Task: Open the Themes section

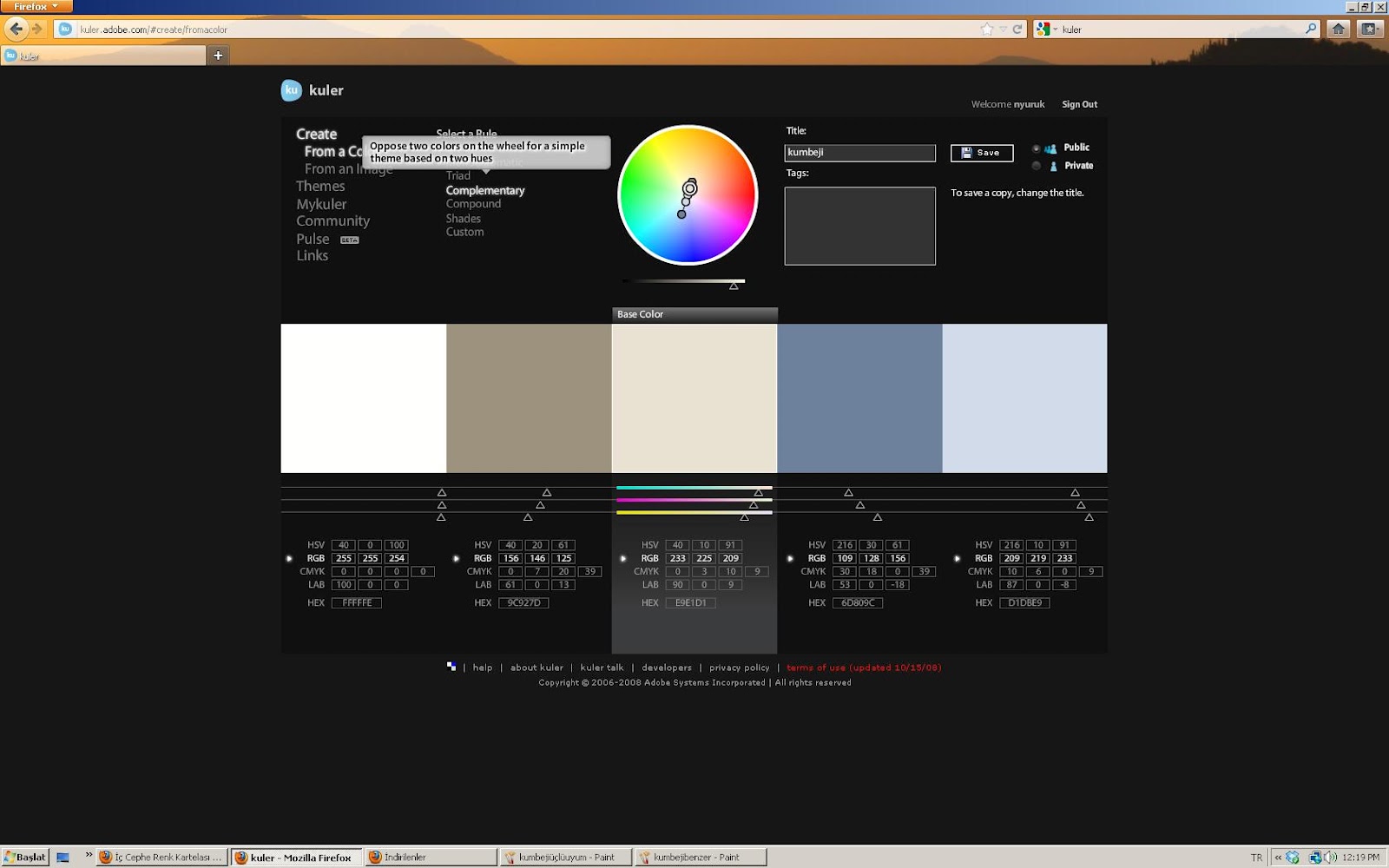Action: tap(320, 186)
